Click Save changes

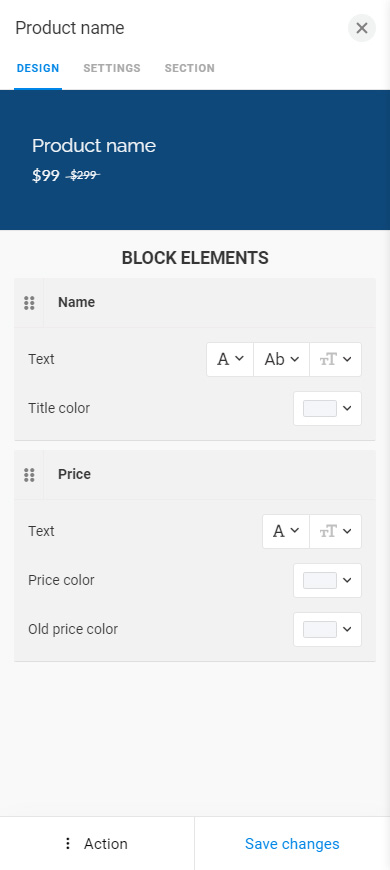coord(292,843)
